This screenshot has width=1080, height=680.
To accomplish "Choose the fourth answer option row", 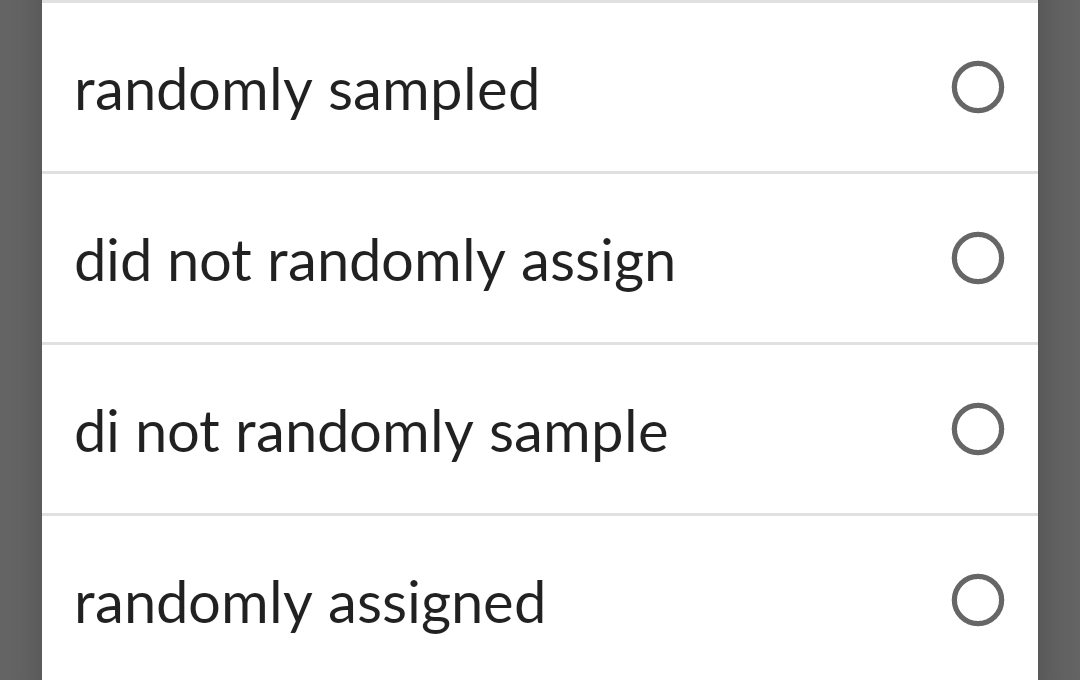I will (540, 600).
